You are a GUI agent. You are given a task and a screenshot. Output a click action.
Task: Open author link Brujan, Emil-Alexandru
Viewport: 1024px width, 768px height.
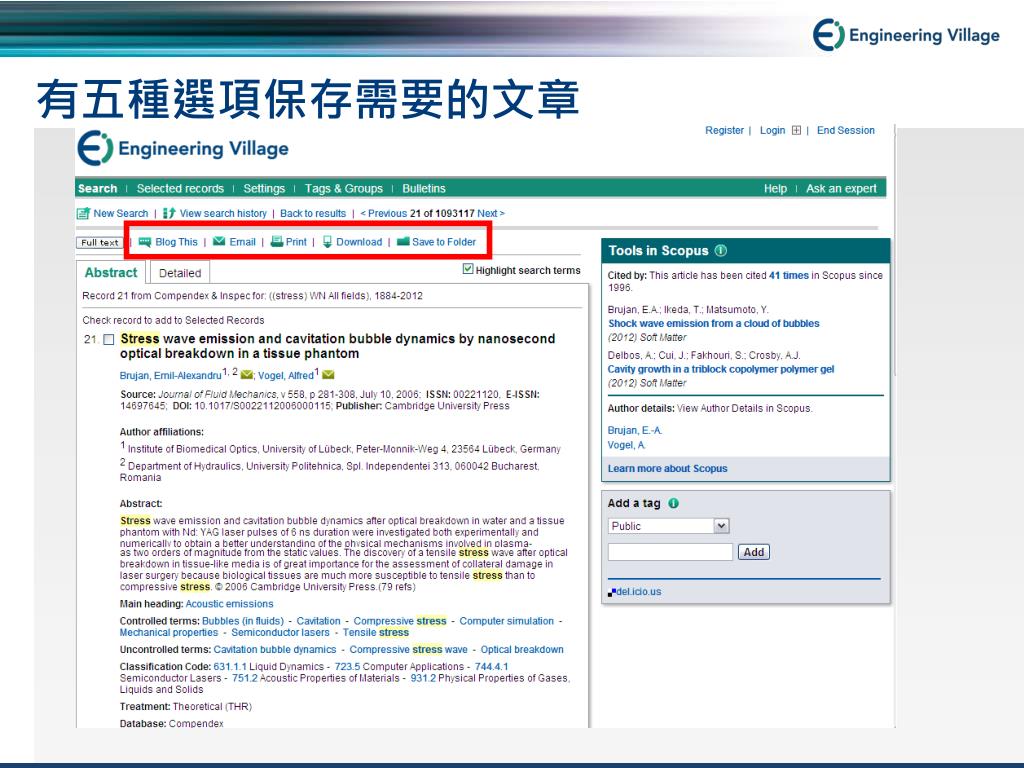170,376
